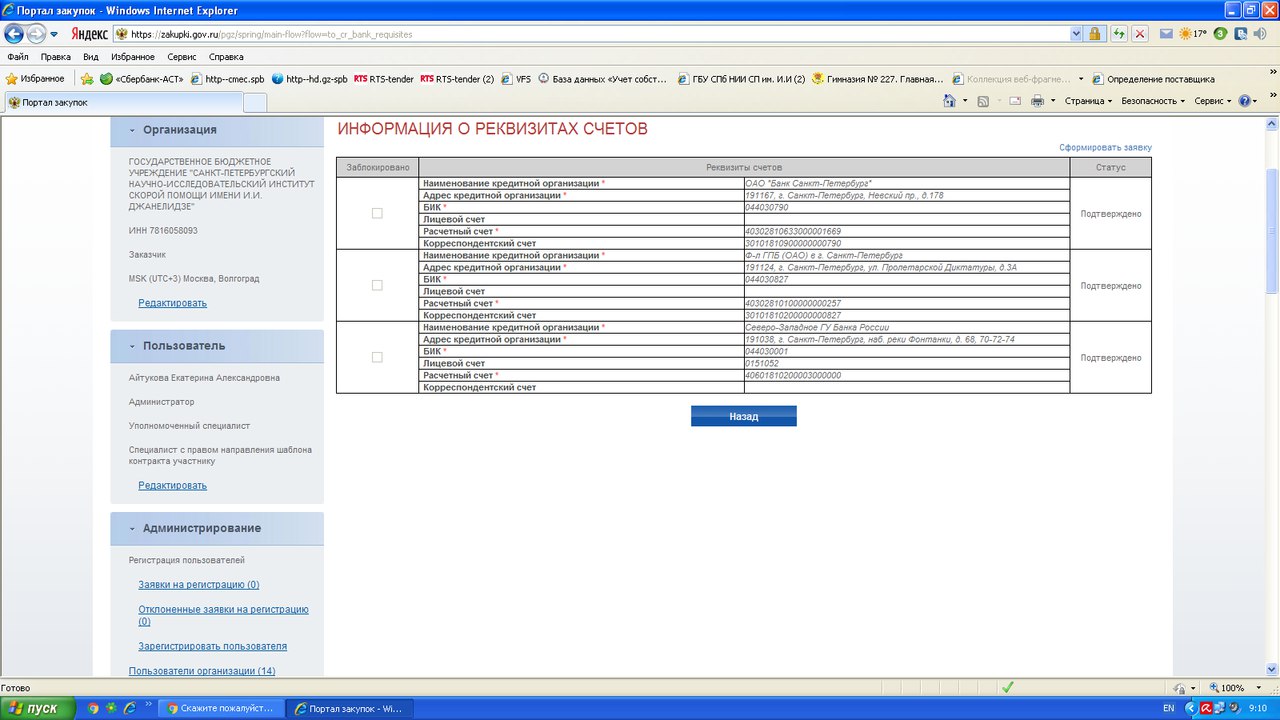Open the VFS bookmark in favorites bar
Screen dimensions: 1280x720
coord(517,78)
